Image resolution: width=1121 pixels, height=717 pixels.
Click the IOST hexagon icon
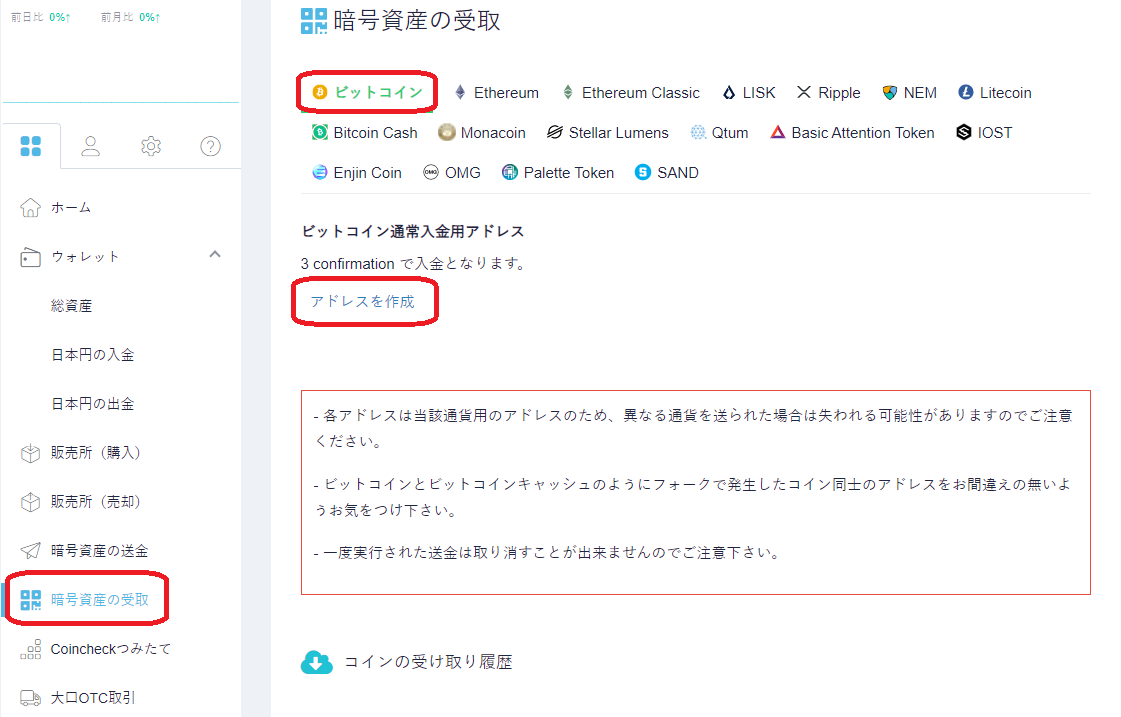coord(964,132)
